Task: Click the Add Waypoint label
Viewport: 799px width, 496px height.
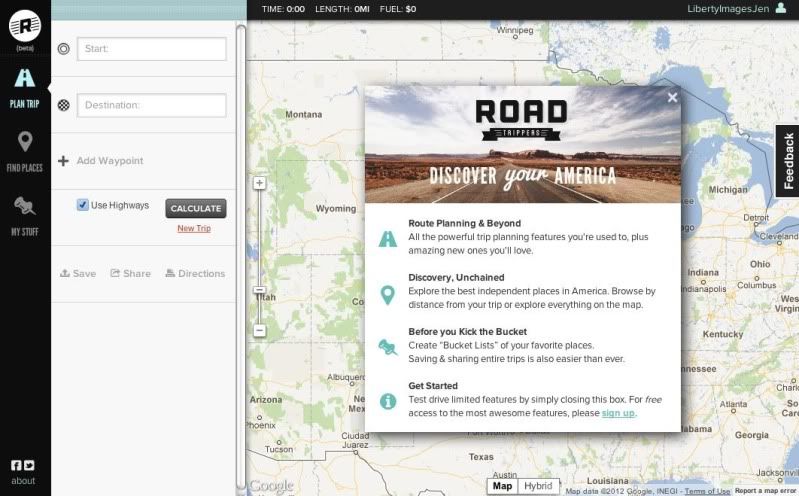Action: [110, 161]
